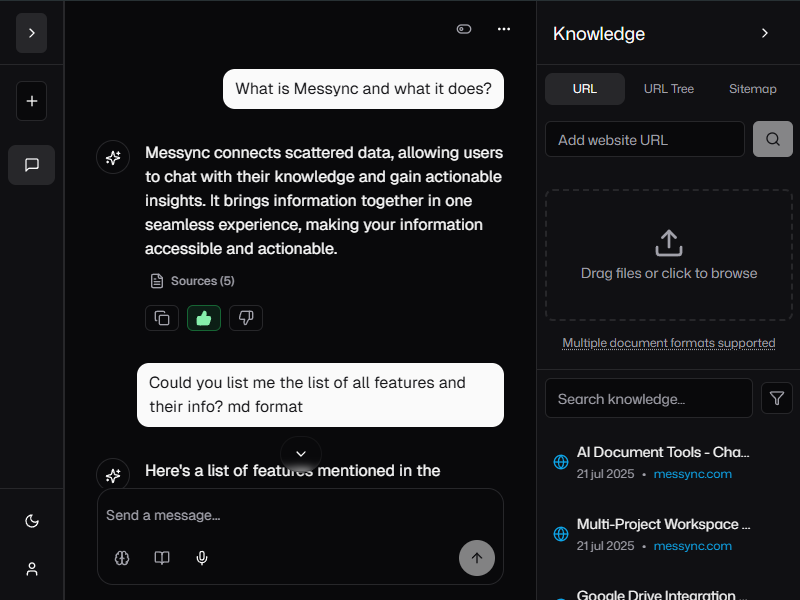Click the upload drop zone to browse files
The image size is (800, 600).
click(x=668, y=255)
